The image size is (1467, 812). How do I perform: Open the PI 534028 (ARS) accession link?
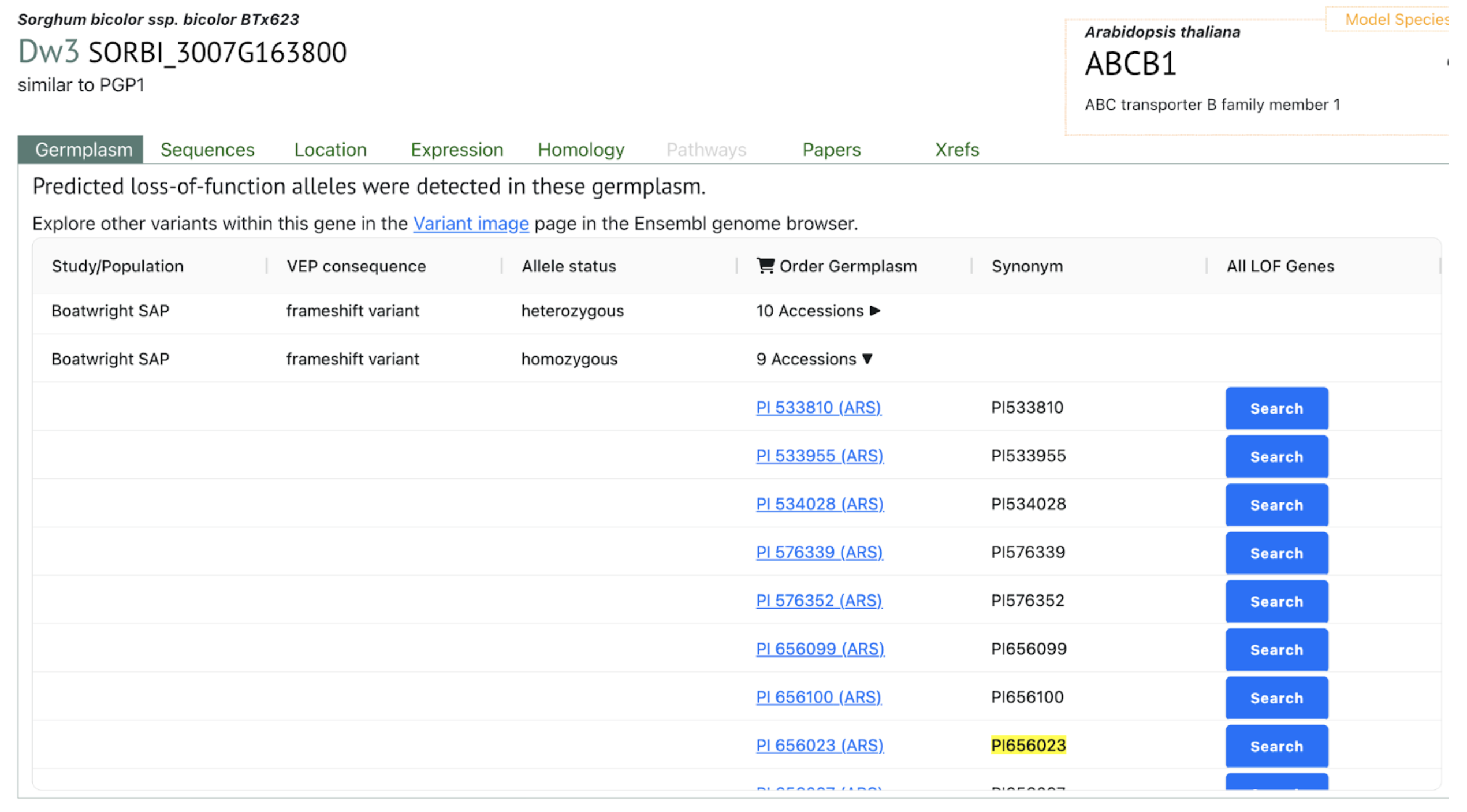pos(820,504)
